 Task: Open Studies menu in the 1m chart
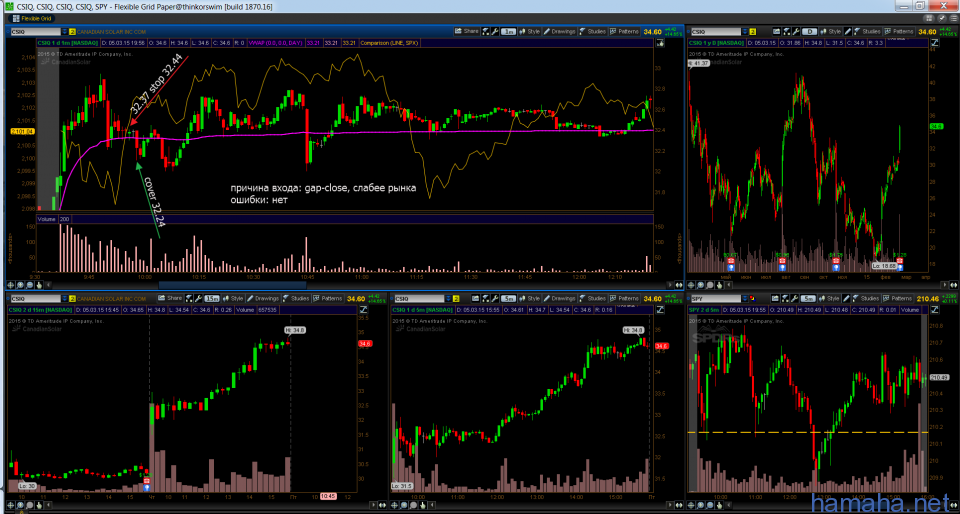pyautogui.click(x=593, y=31)
